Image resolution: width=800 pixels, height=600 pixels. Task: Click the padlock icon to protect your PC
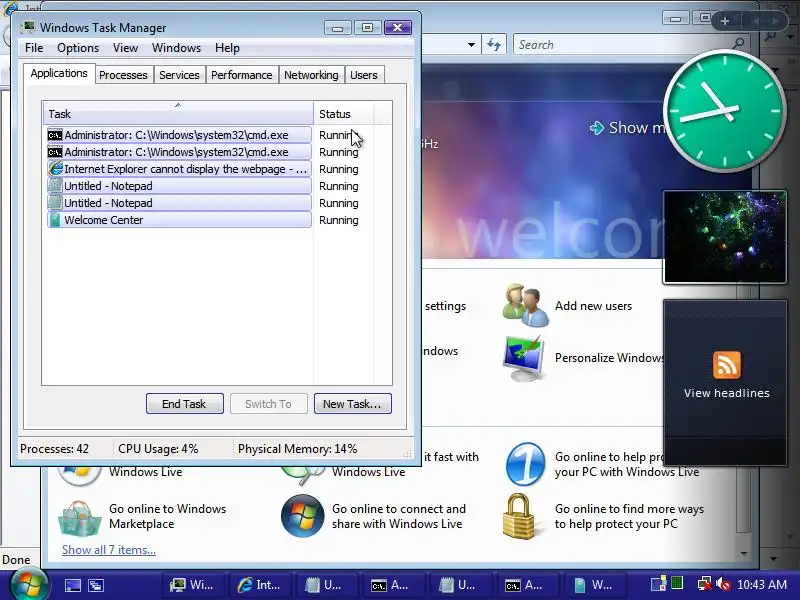[518, 516]
